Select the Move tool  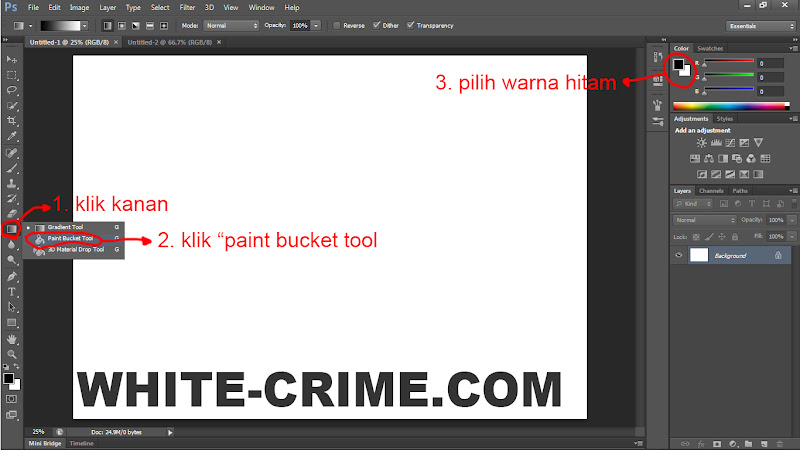tap(12, 60)
